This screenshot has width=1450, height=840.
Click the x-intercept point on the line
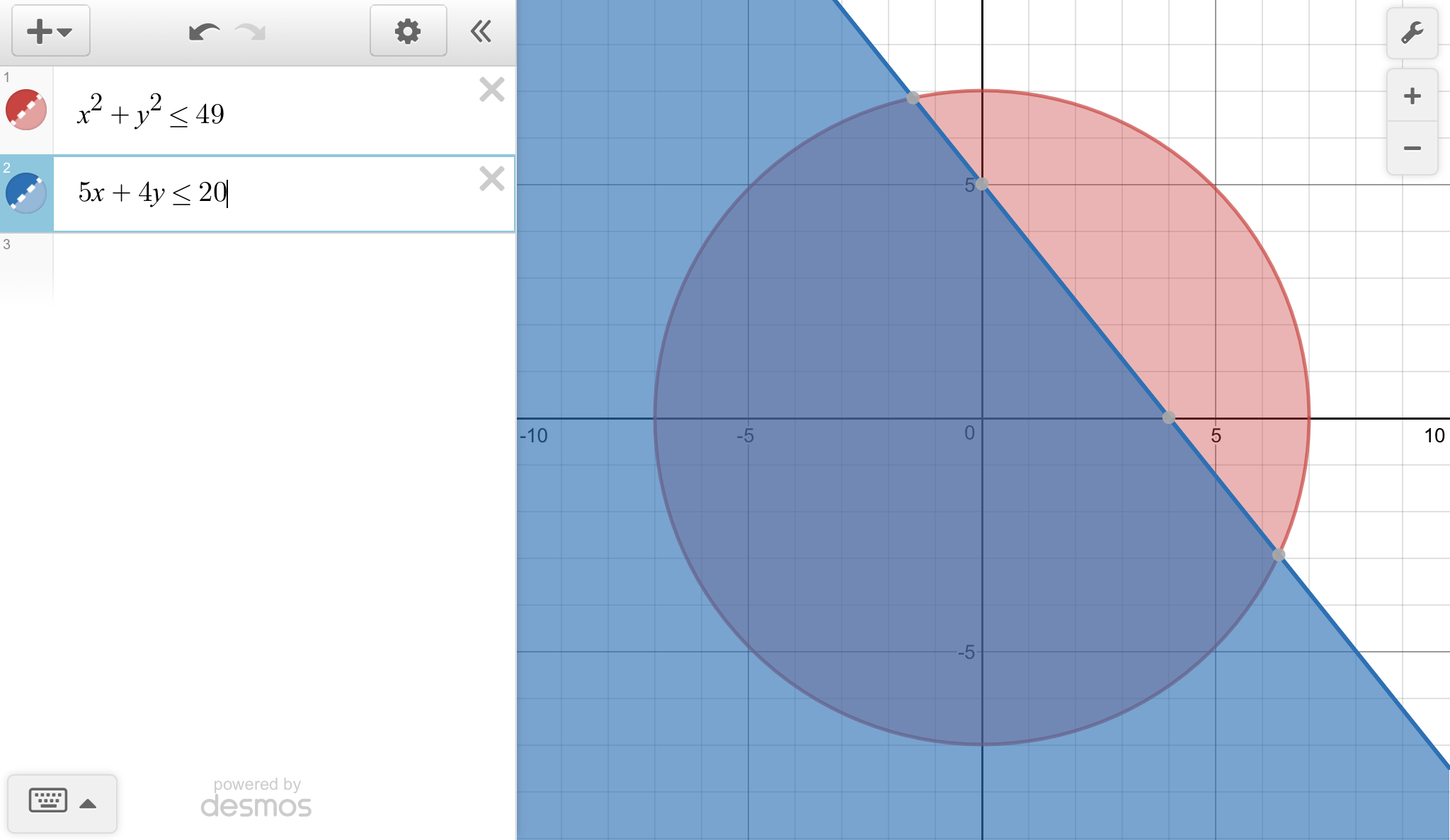point(1169,418)
